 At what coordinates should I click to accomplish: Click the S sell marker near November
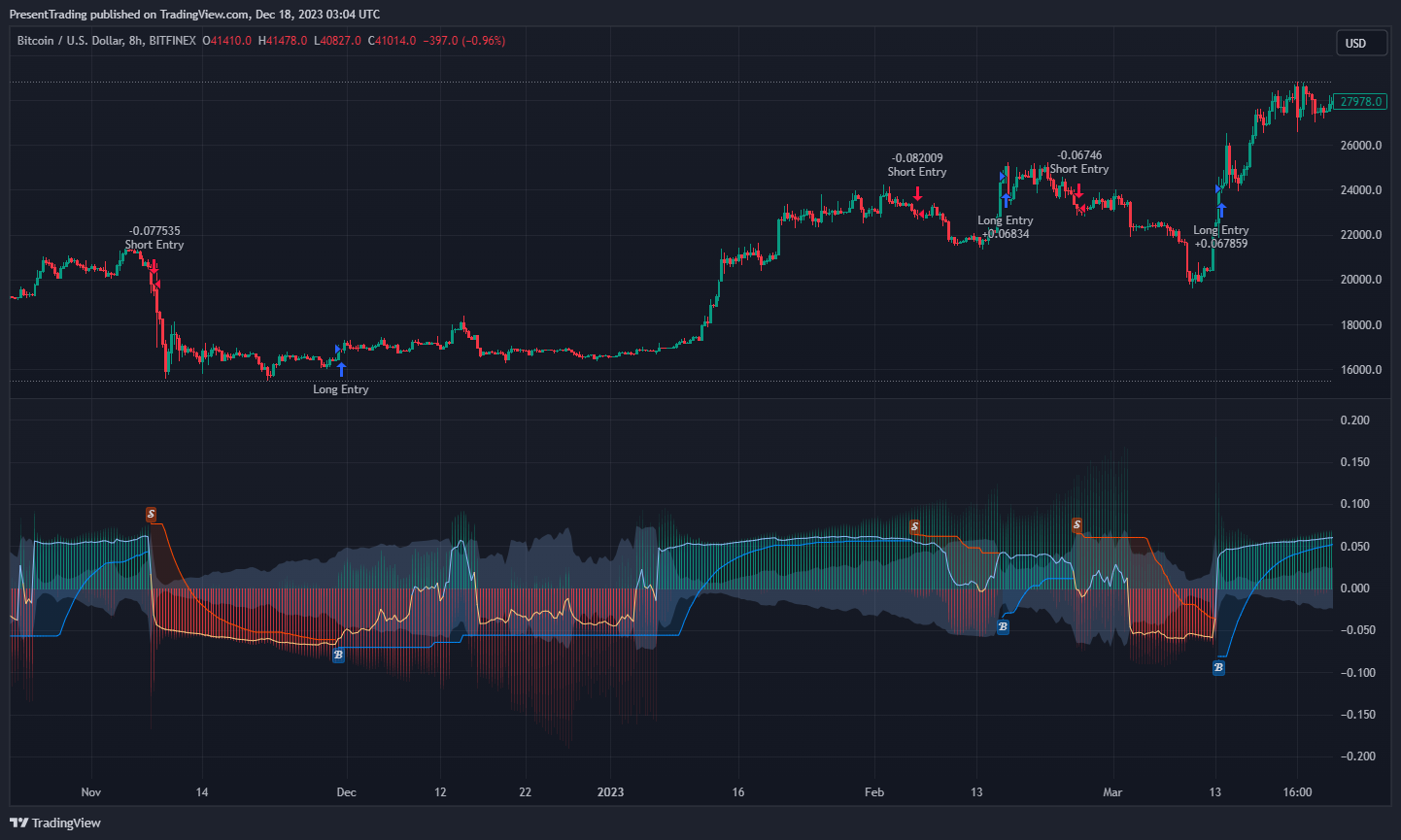point(151,514)
